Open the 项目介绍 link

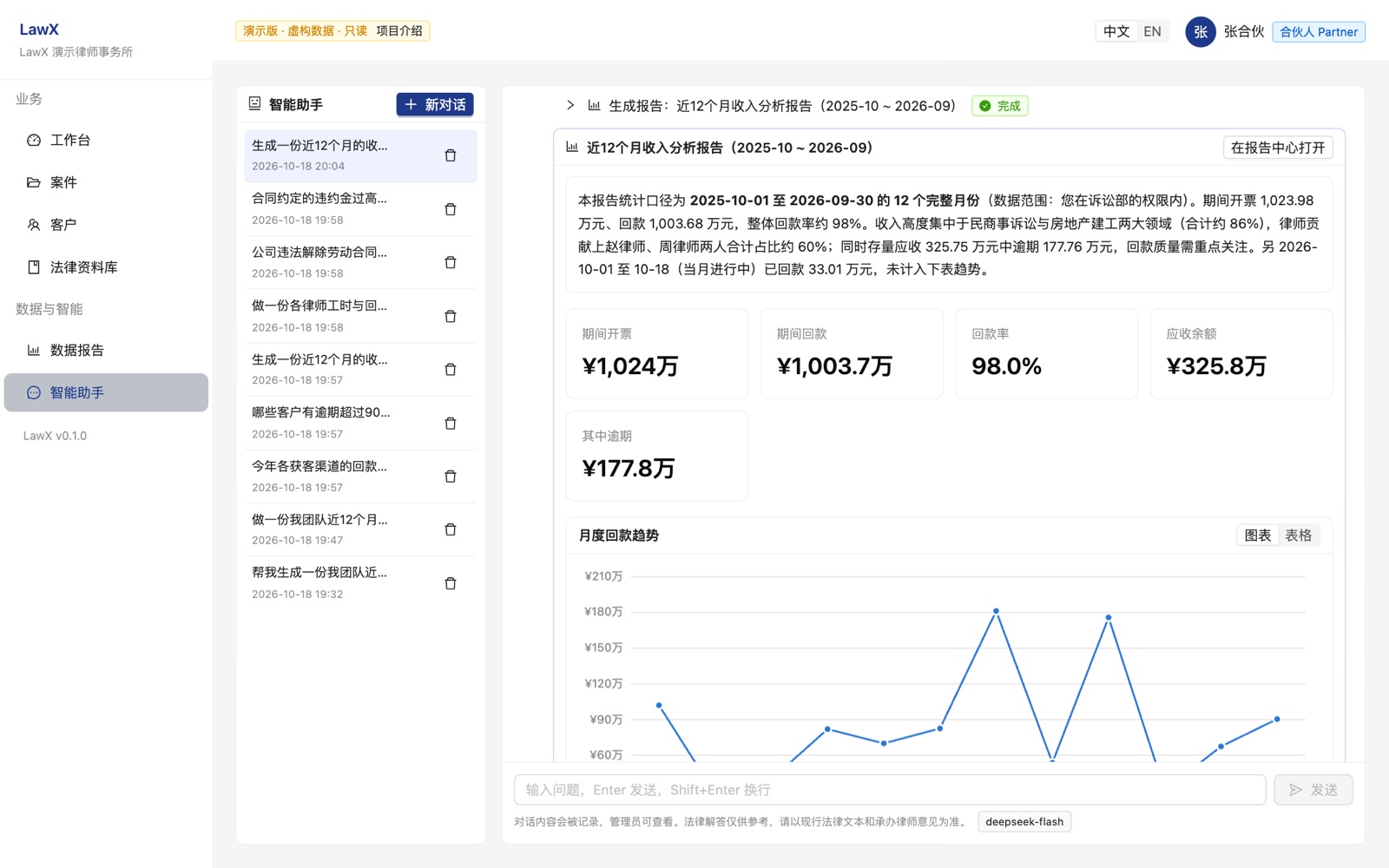[399, 30]
